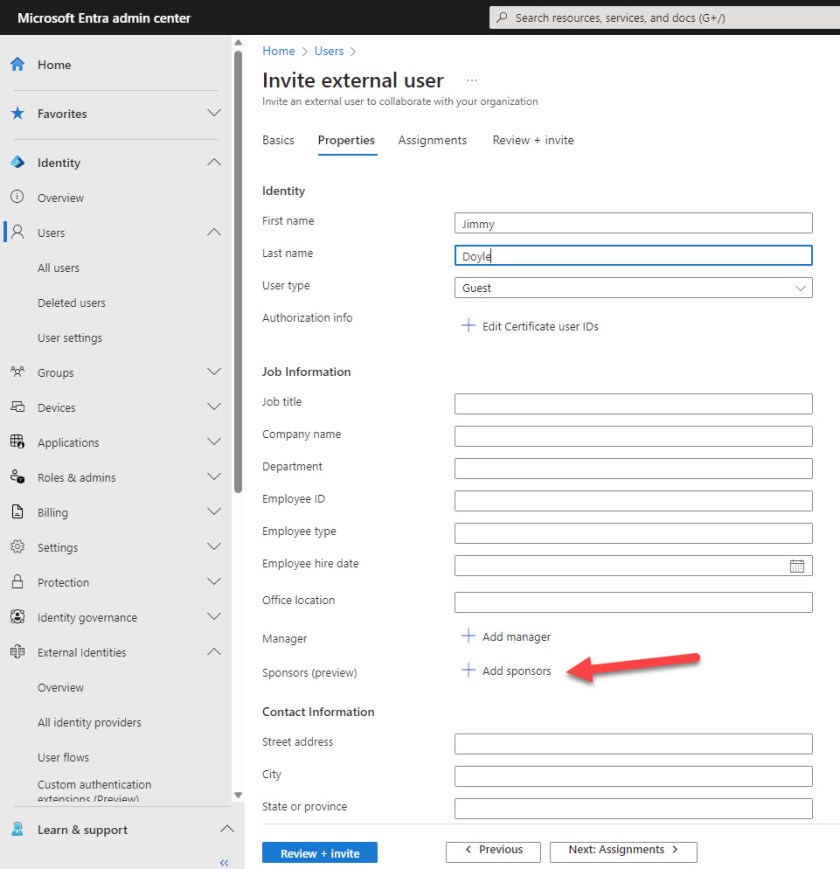
Task: Expand the Billing chevron
Action: tap(214, 512)
